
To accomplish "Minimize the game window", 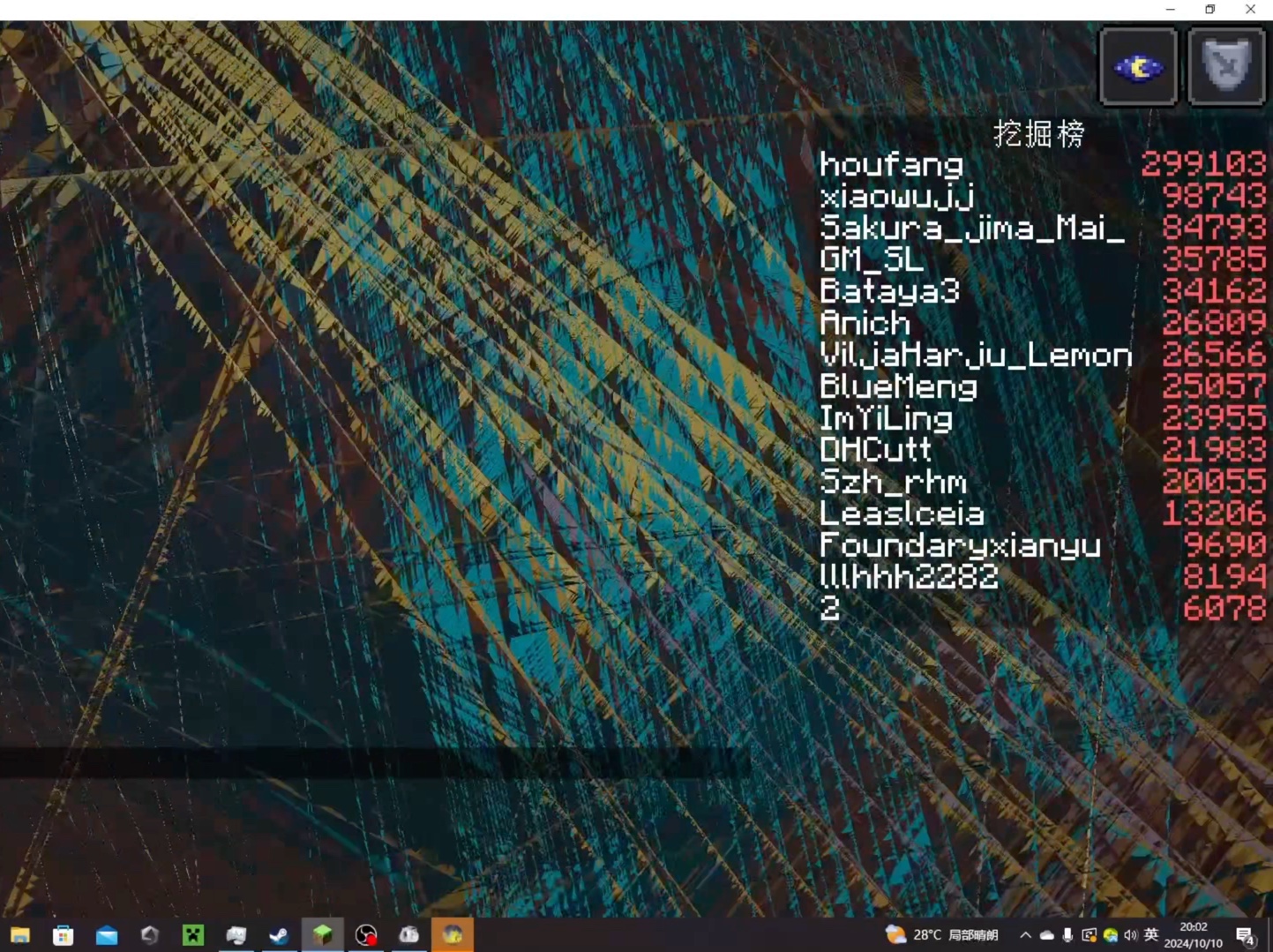I will pyautogui.click(x=1171, y=9).
